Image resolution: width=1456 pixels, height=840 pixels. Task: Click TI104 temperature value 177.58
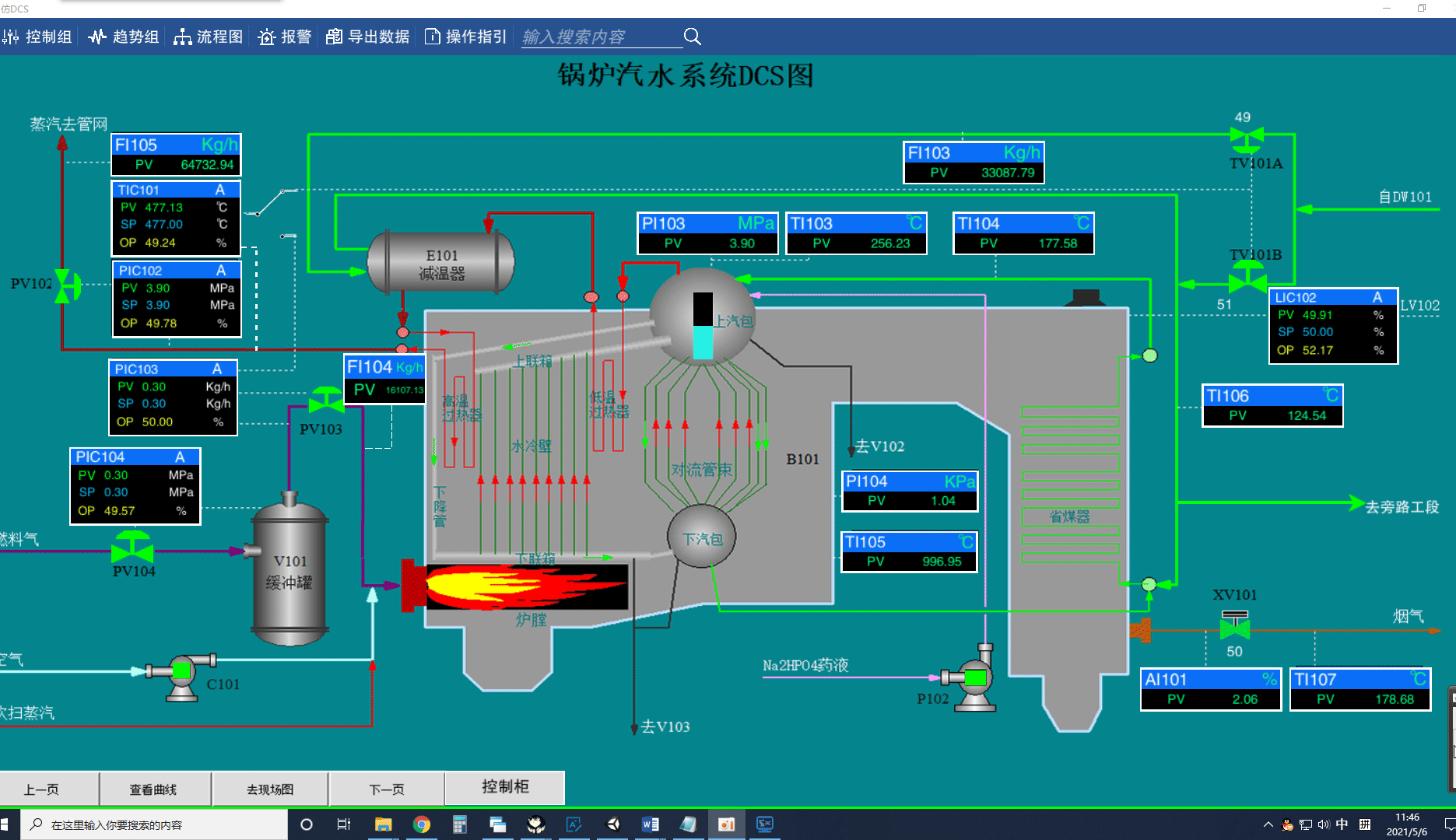[1058, 243]
